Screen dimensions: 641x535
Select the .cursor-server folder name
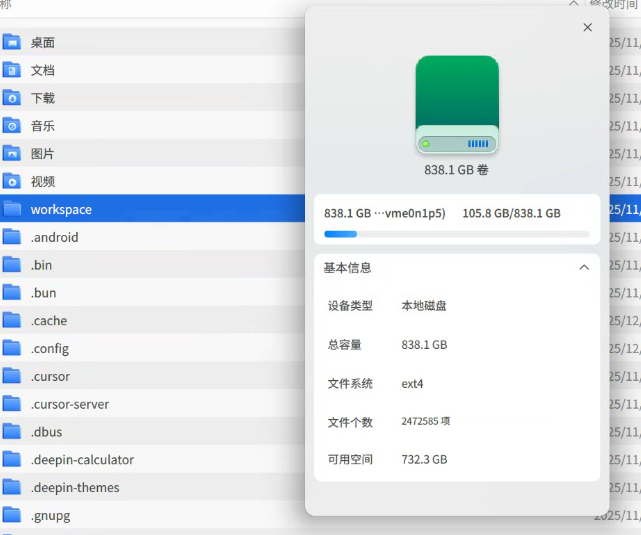[70, 404]
